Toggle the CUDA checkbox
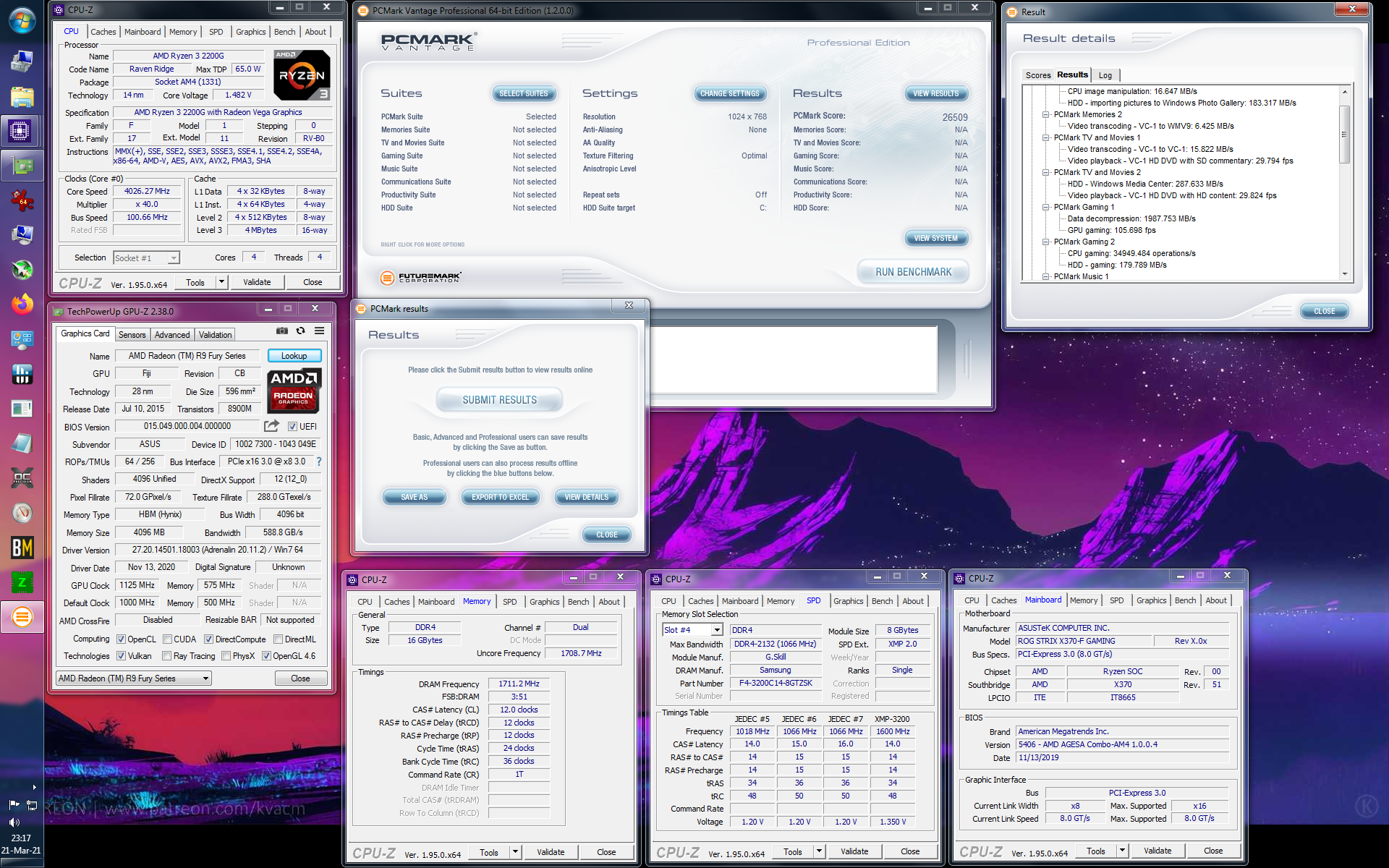The width and height of the screenshot is (1389, 868). pyautogui.click(x=168, y=639)
